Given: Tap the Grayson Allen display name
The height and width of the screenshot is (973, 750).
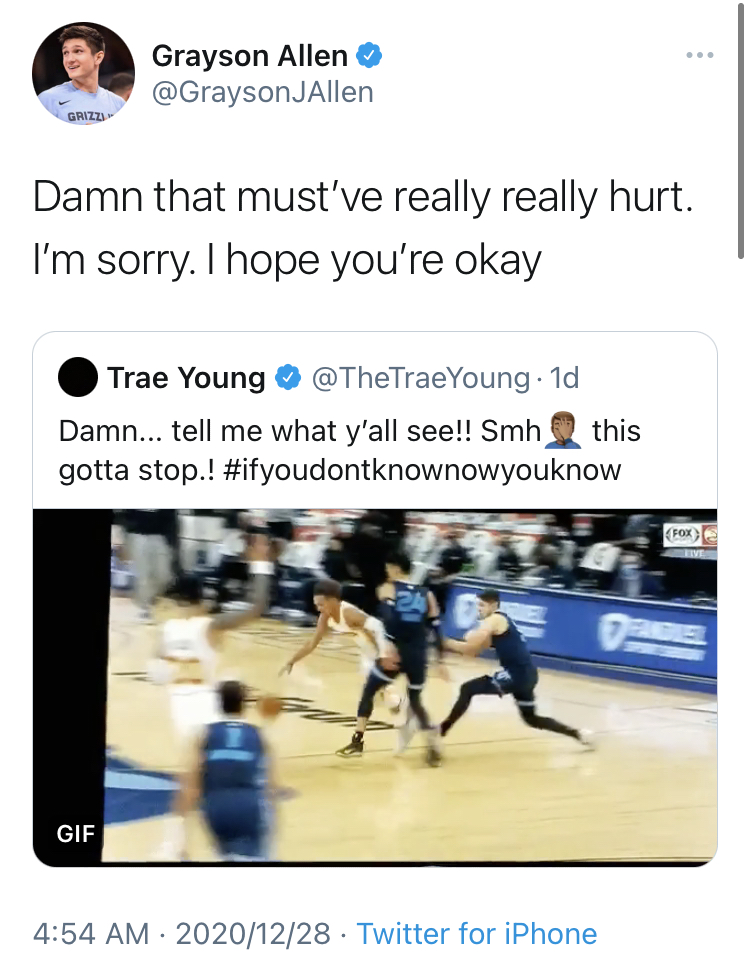Looking at the screenshot, I should point(249,56).
